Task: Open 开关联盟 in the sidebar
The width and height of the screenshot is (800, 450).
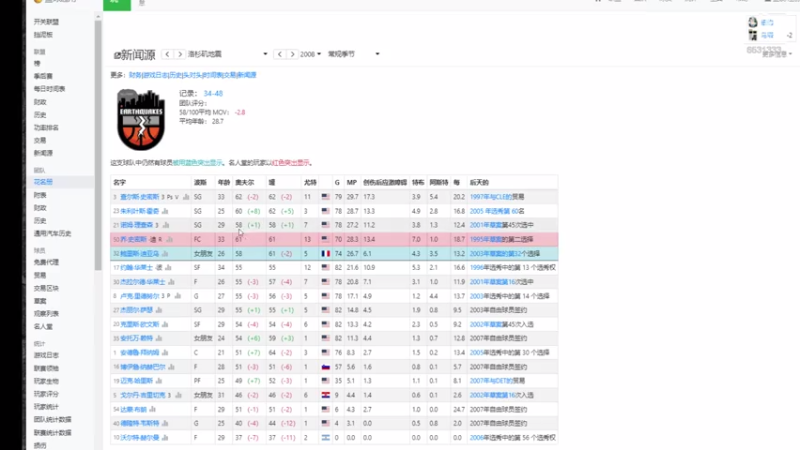Action: pos(46,22)
